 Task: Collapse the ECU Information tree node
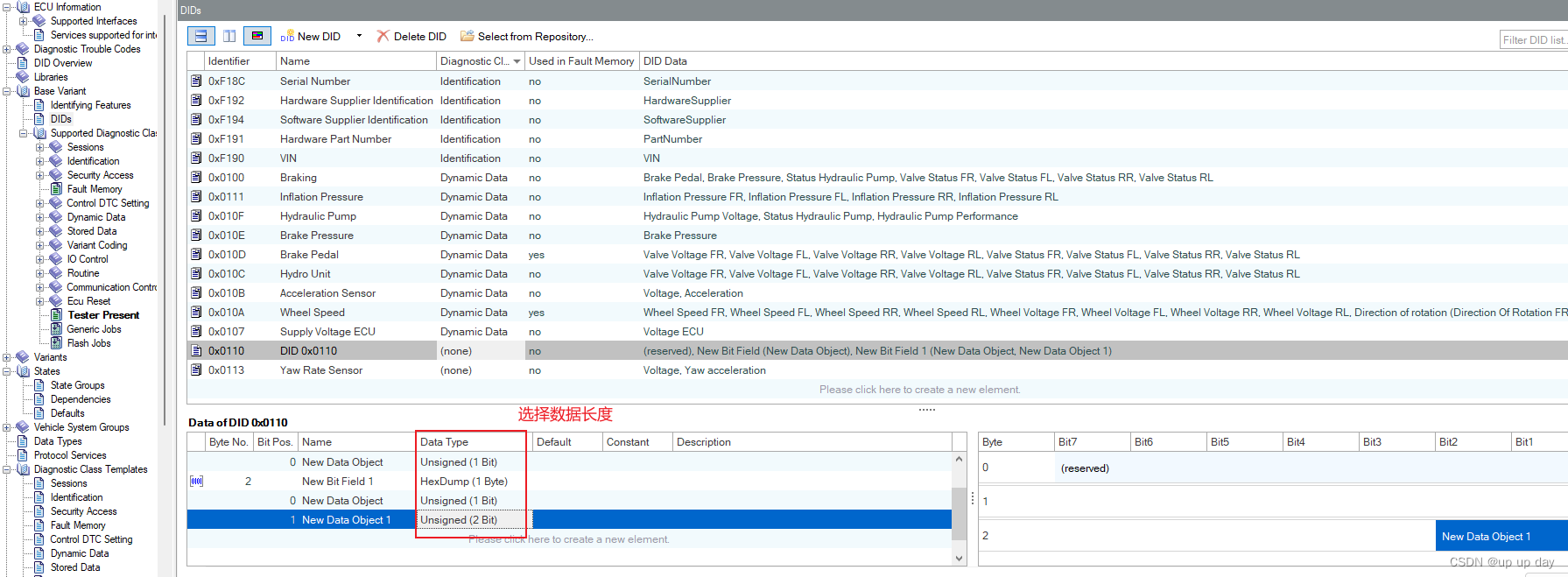pyautogui.click(x=6, y=7)
